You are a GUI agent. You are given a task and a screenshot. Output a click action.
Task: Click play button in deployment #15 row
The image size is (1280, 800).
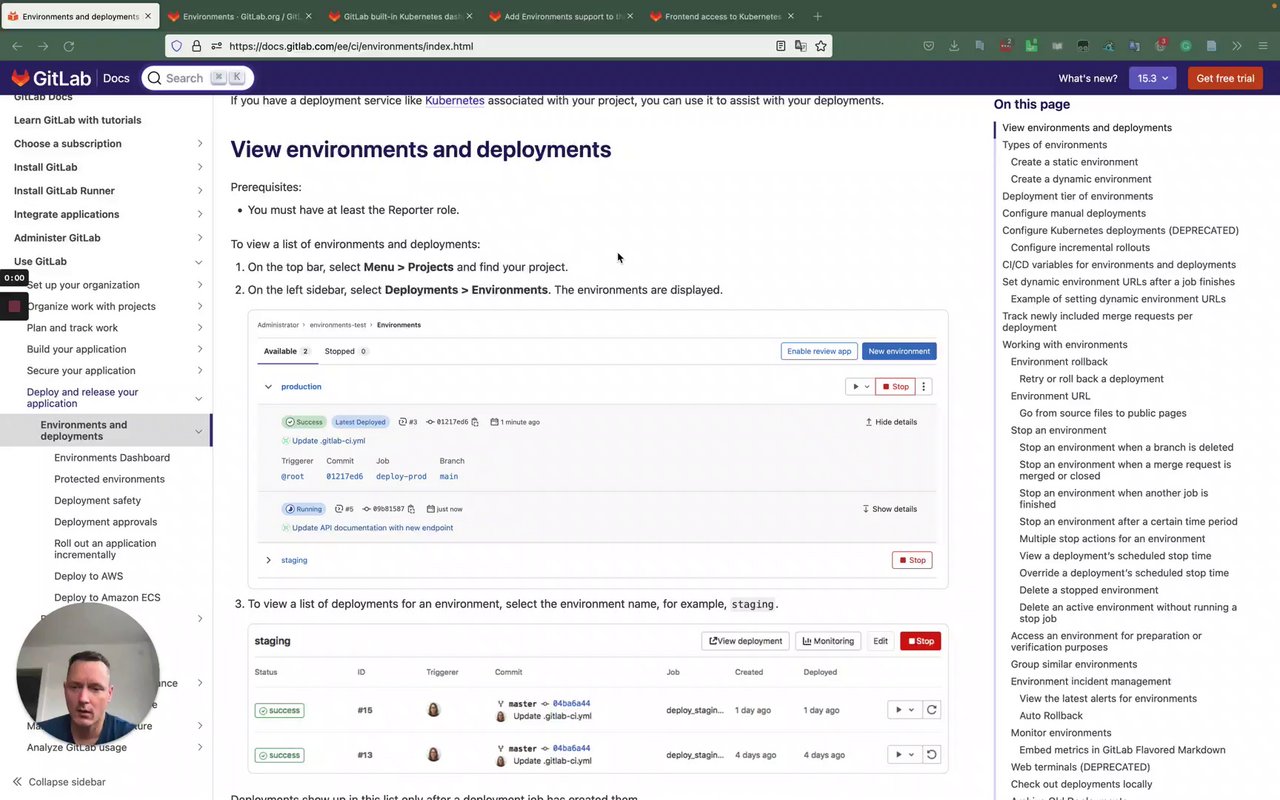pos(904,710)
